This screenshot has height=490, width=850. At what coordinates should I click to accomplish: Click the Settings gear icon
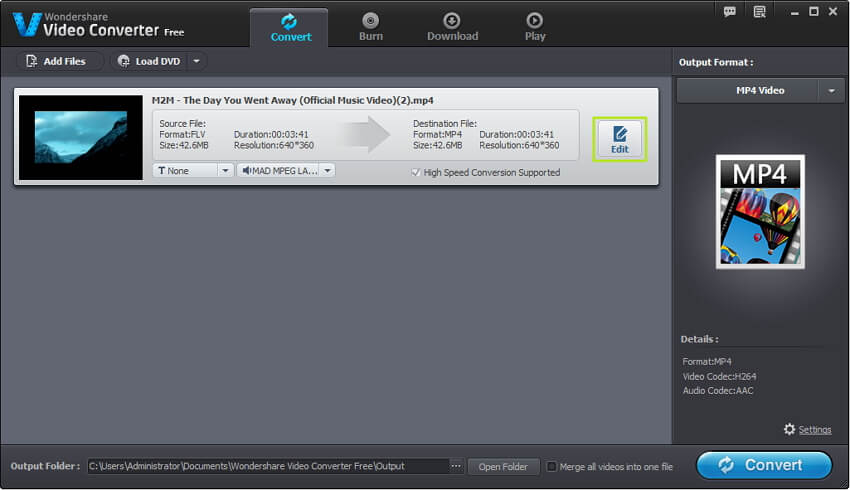(789, 429)
